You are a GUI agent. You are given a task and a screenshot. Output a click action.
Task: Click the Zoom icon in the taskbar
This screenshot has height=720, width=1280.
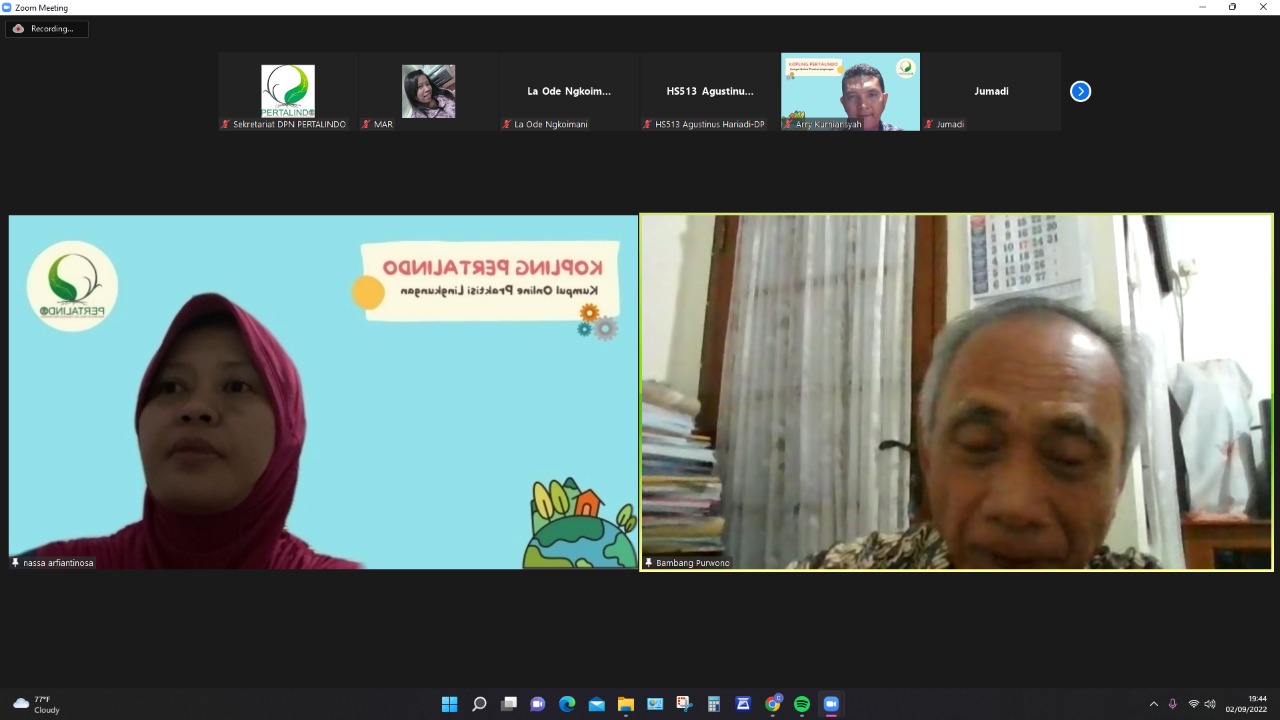(831, 704)
